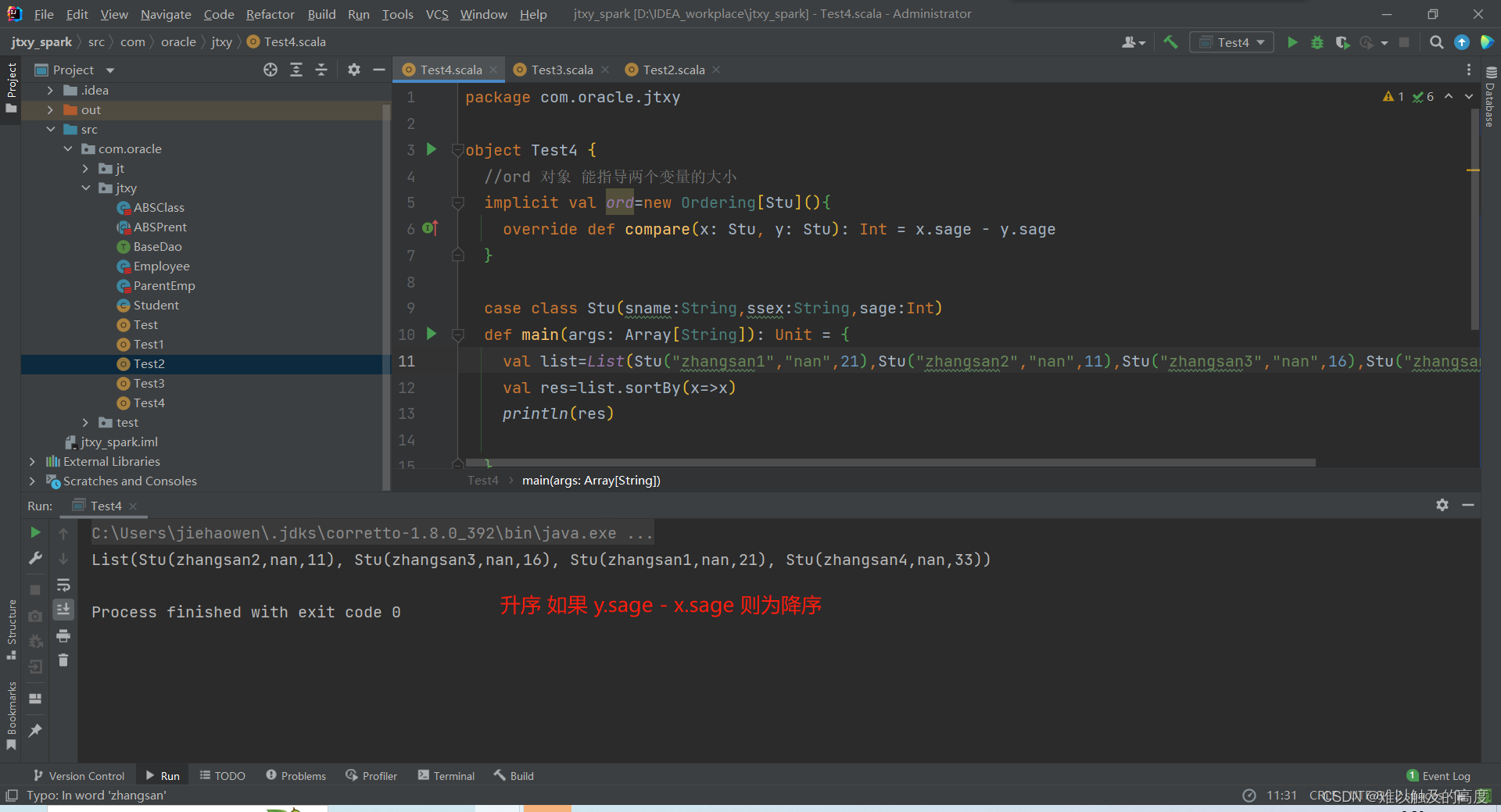Rerun Test4 in the Run panel
Viewport: 1501px width, 812px height.
(x=35, y=532)
